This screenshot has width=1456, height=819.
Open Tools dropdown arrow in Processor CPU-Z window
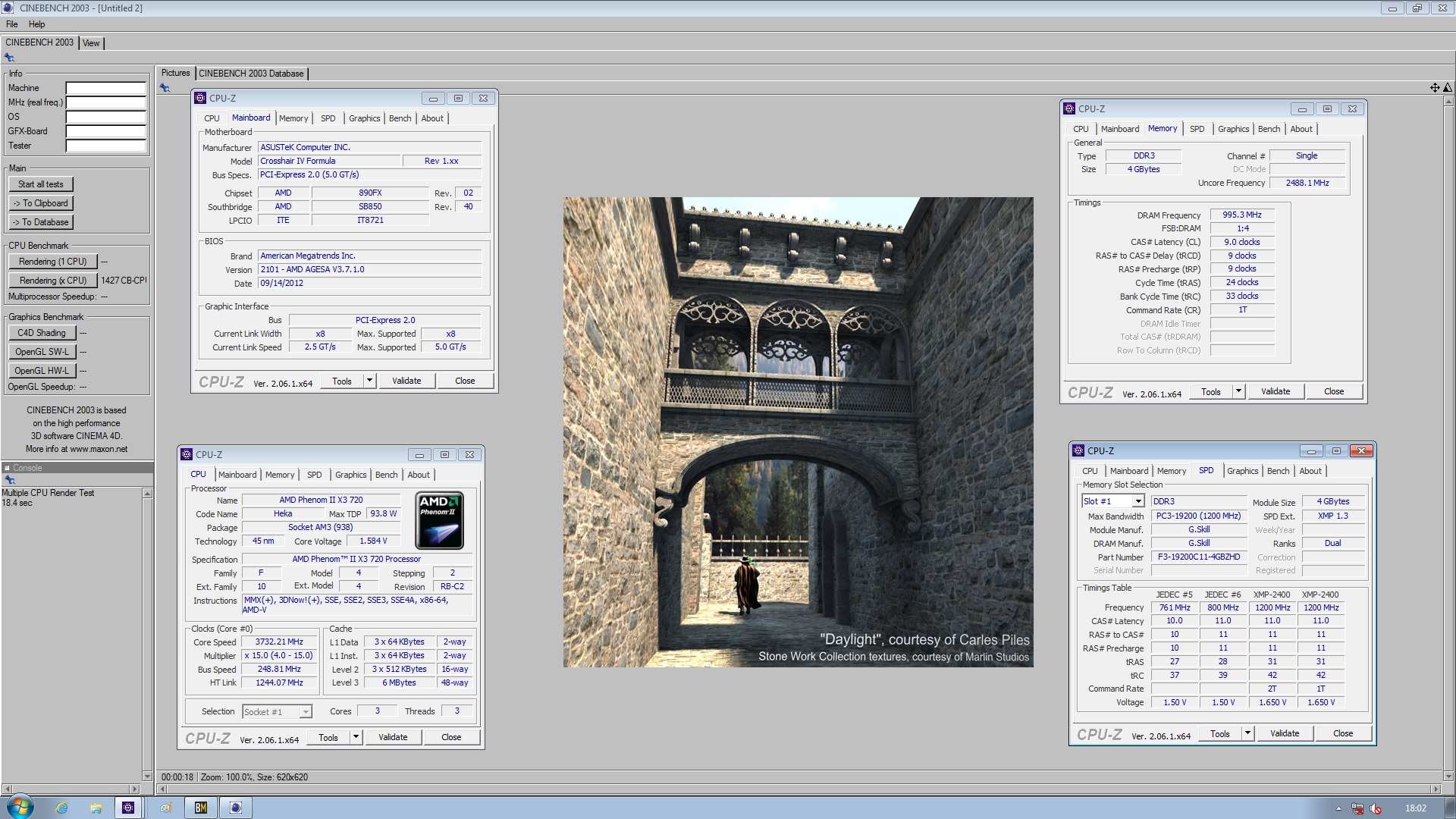[356, 737]
